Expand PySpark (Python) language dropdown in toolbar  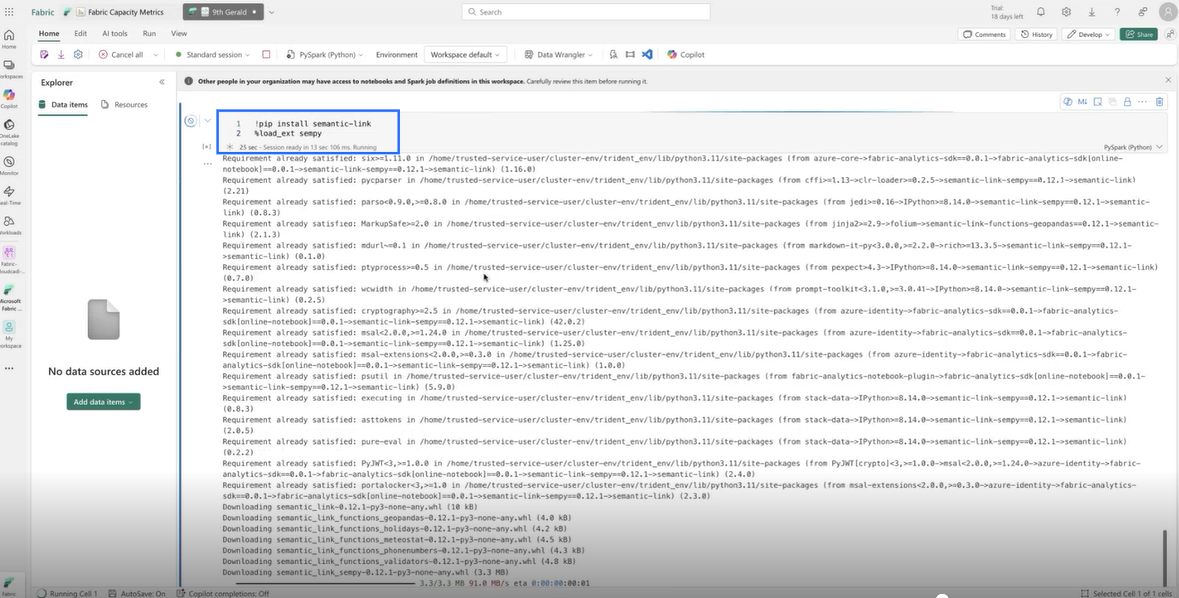325,55
